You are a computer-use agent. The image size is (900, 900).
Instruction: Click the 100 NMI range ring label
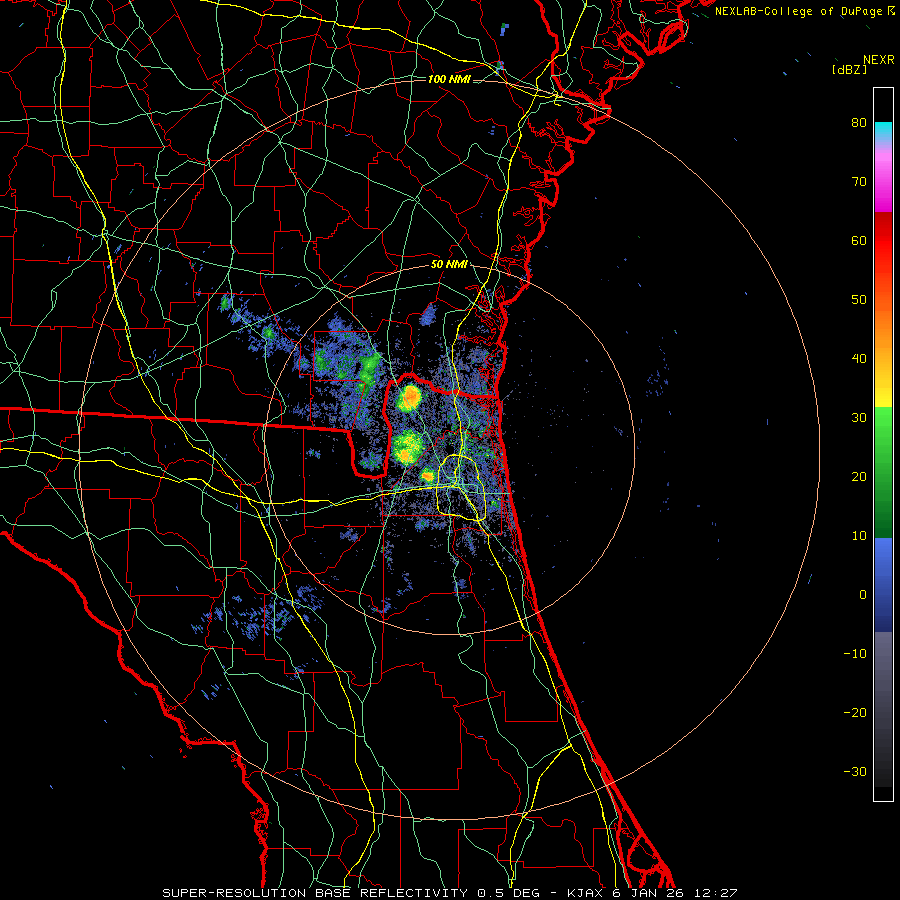pyautogui.click(x=449, y=79)
